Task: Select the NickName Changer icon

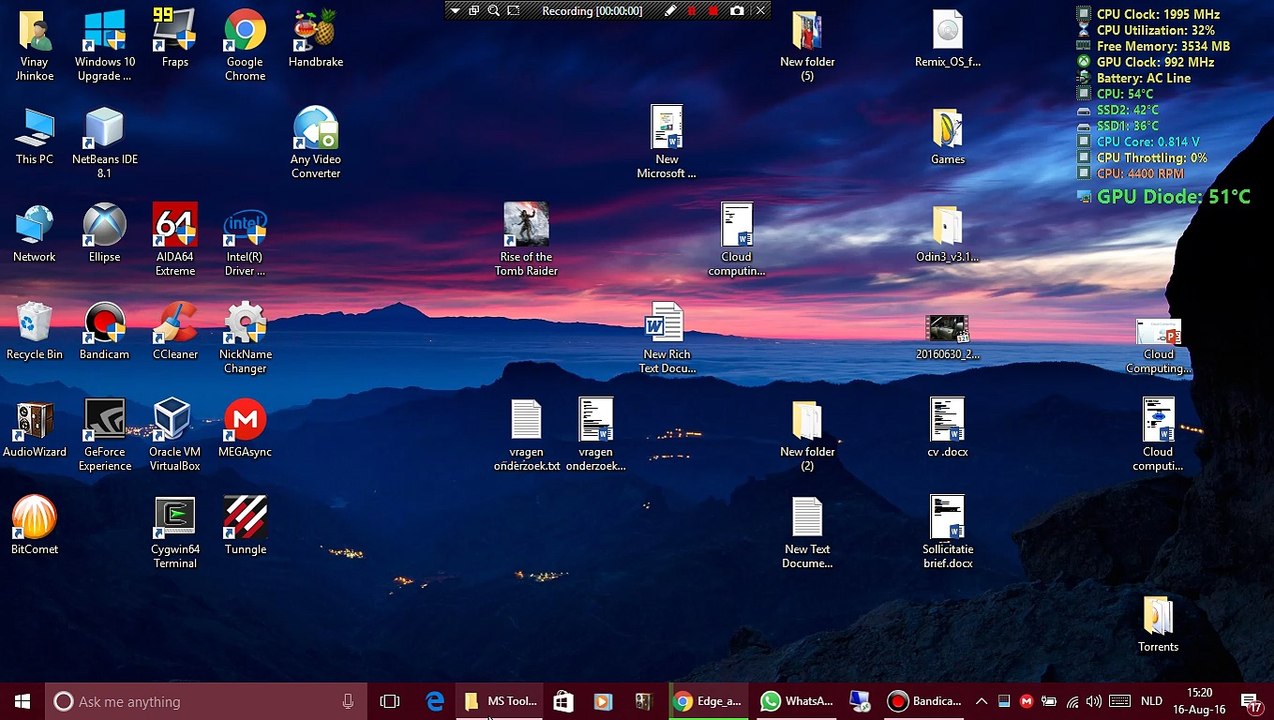Action: 245,338
